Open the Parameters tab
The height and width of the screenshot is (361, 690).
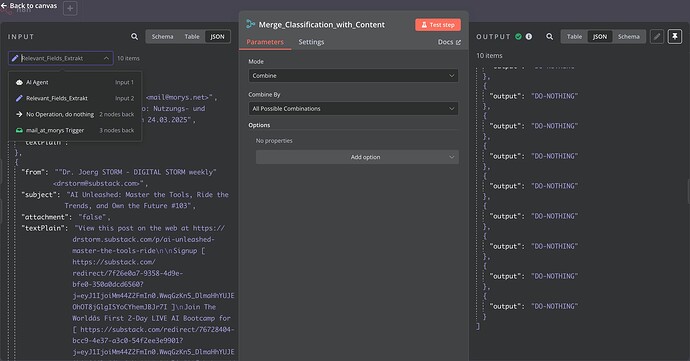pyautogui.click(x=265, y=42)
